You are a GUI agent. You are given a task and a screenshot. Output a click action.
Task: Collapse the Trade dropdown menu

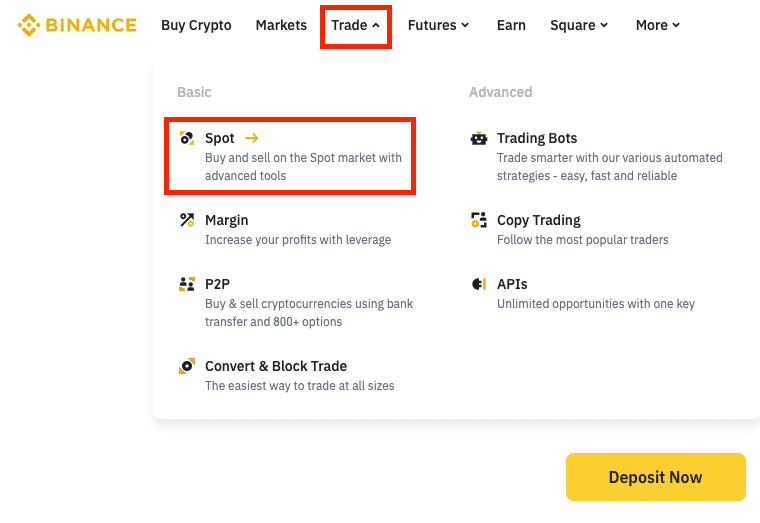pos(355,25)
